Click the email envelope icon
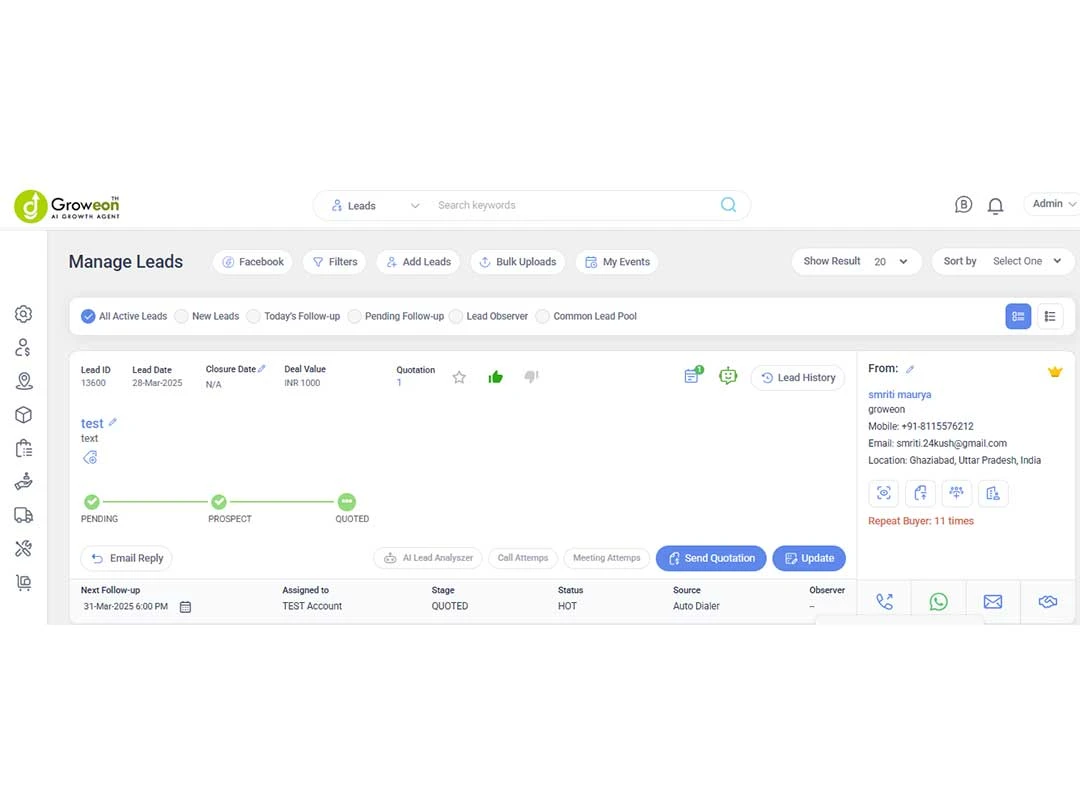1080x810 pixels. pyautogui.click(x=992, y=601)
